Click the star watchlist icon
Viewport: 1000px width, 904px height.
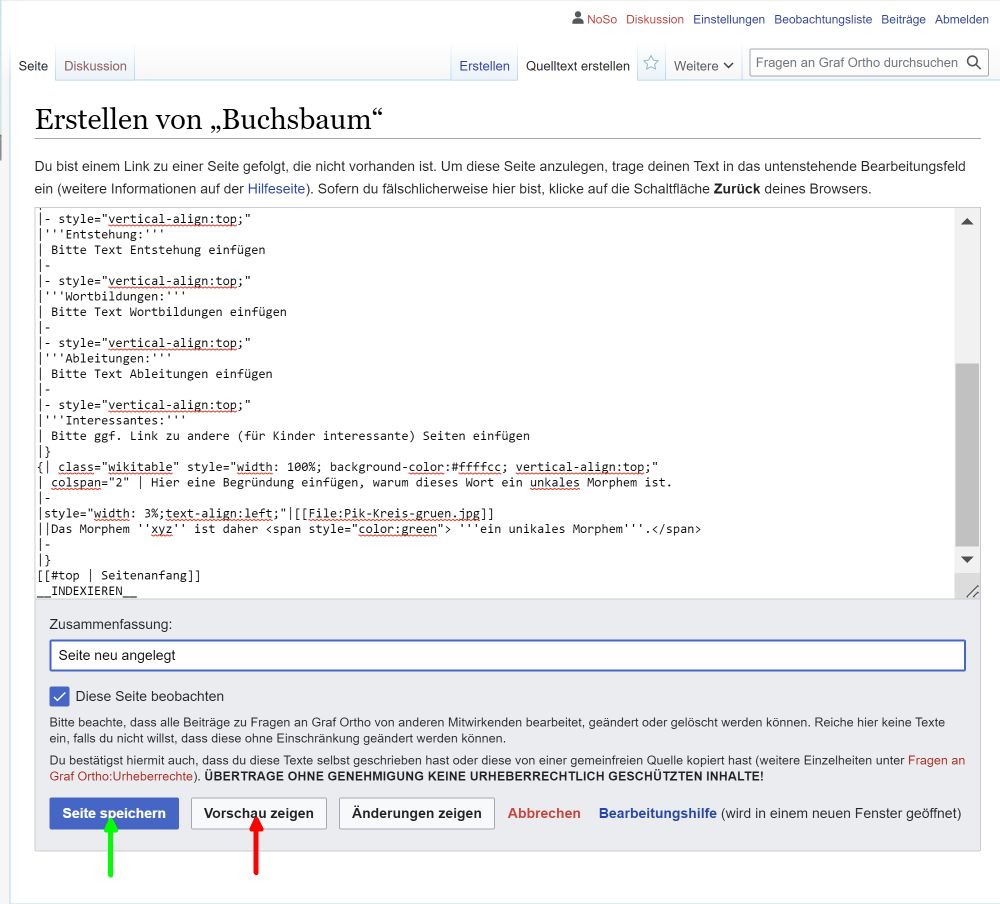point(651,64)
